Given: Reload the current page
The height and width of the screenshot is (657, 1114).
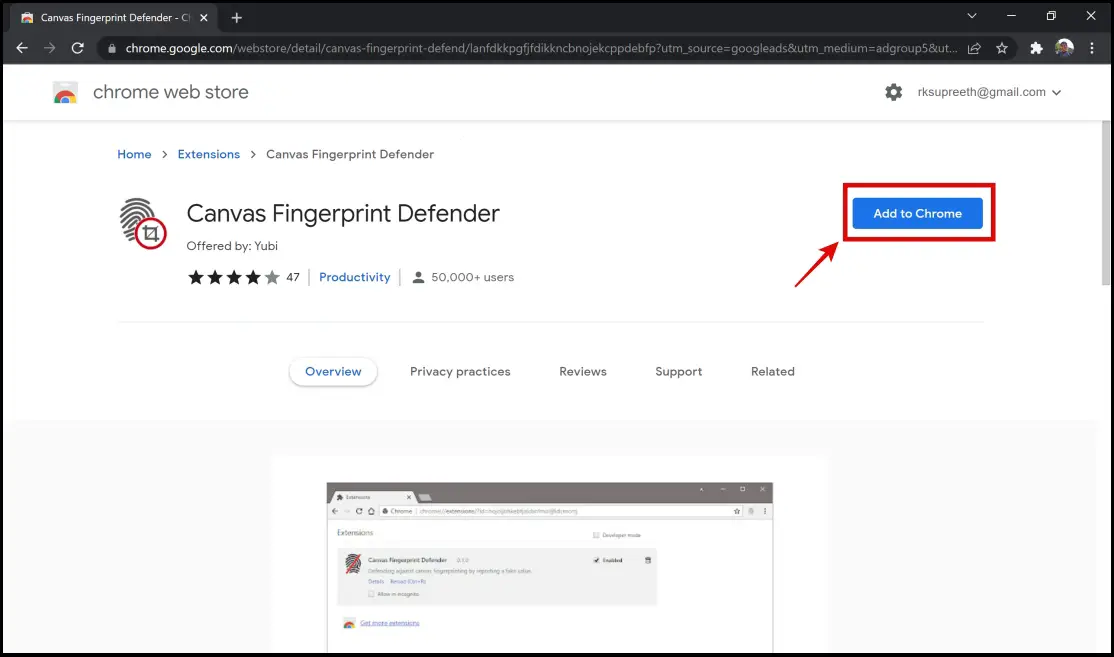Looking at the screenshot, I should point(77,48).
